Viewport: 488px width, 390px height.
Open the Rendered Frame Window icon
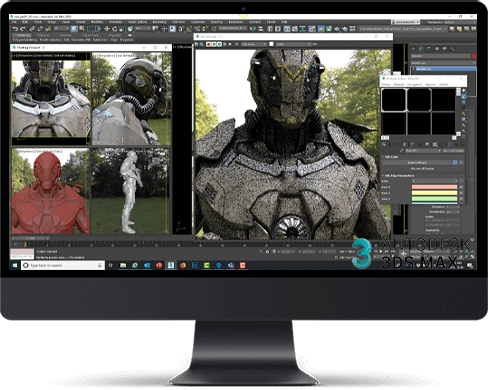click(329, 29)
